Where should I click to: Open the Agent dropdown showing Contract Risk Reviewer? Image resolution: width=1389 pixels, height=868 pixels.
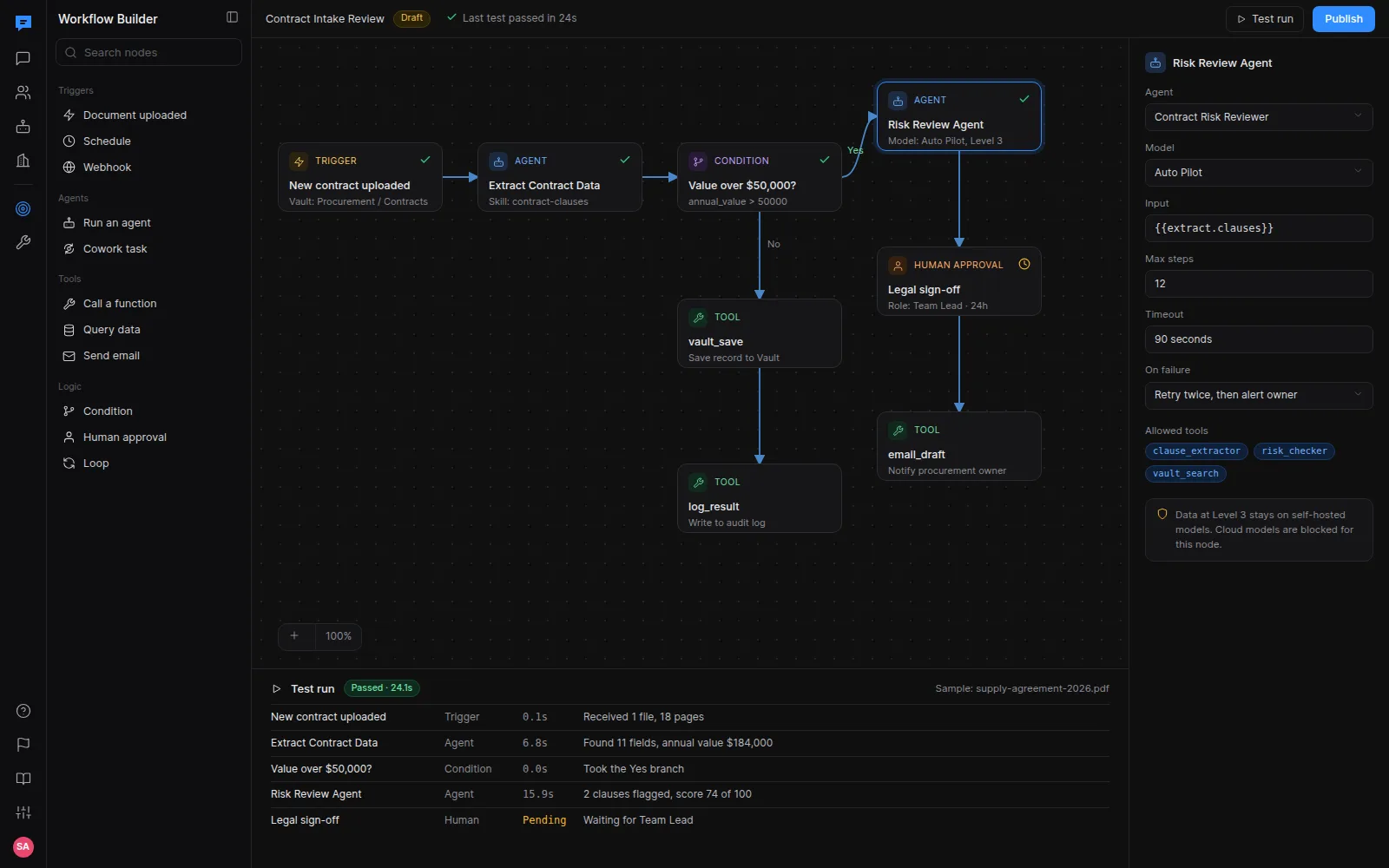coord(1259,117)
